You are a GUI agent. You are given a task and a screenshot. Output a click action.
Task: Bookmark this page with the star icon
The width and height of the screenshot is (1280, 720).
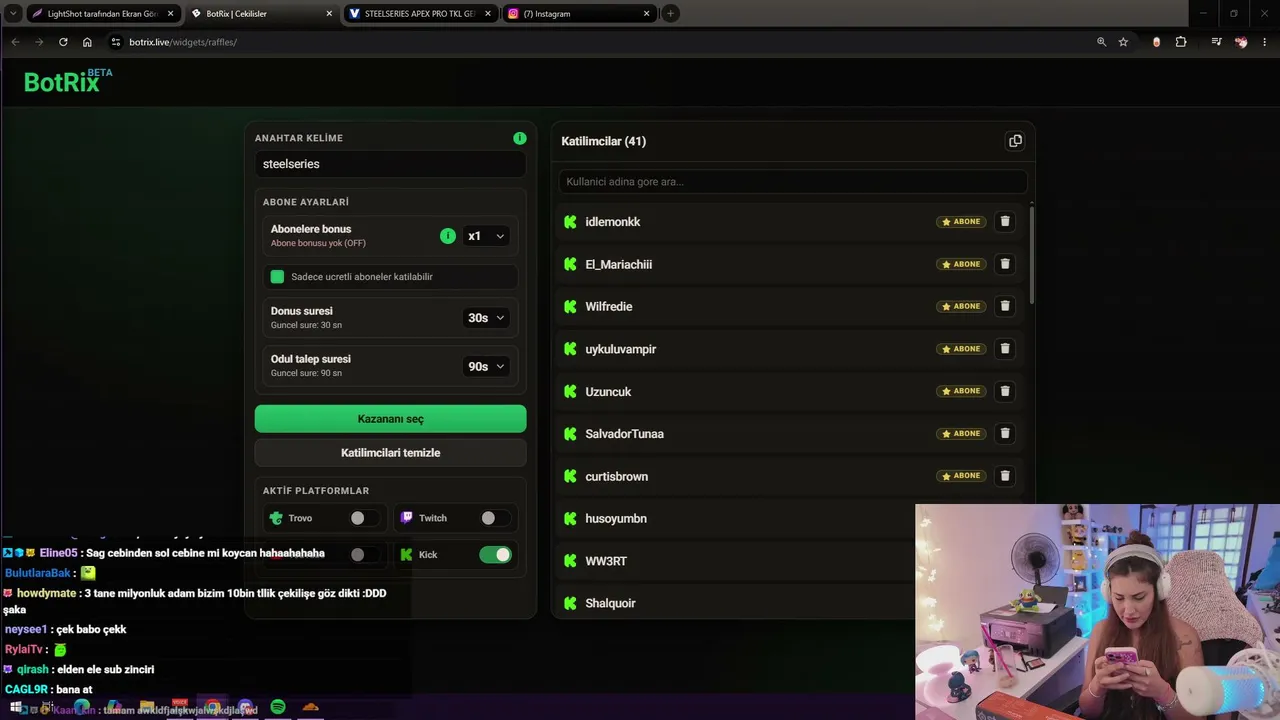tap(1123, 42)
